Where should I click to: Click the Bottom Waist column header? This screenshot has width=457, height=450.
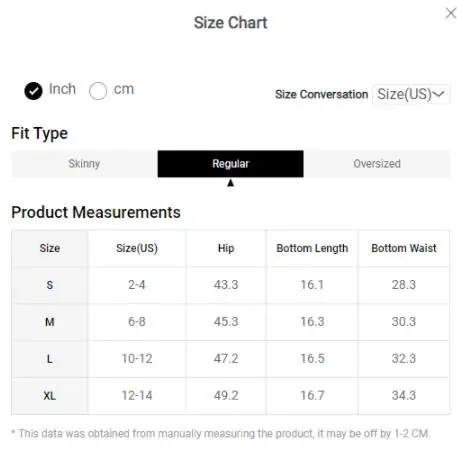click(404, 248)
